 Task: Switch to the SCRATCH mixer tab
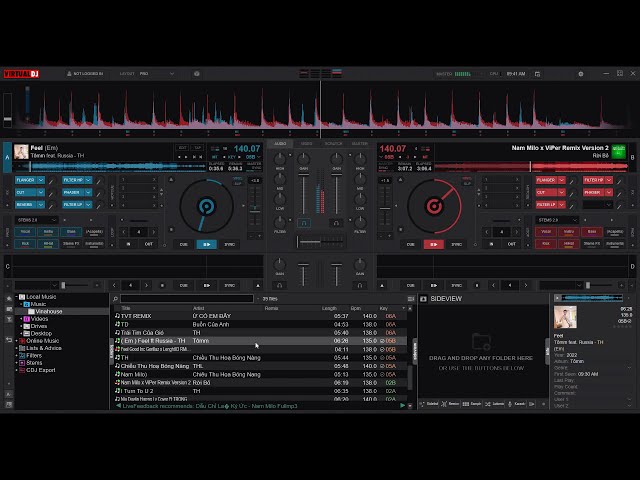click(333, 144)
